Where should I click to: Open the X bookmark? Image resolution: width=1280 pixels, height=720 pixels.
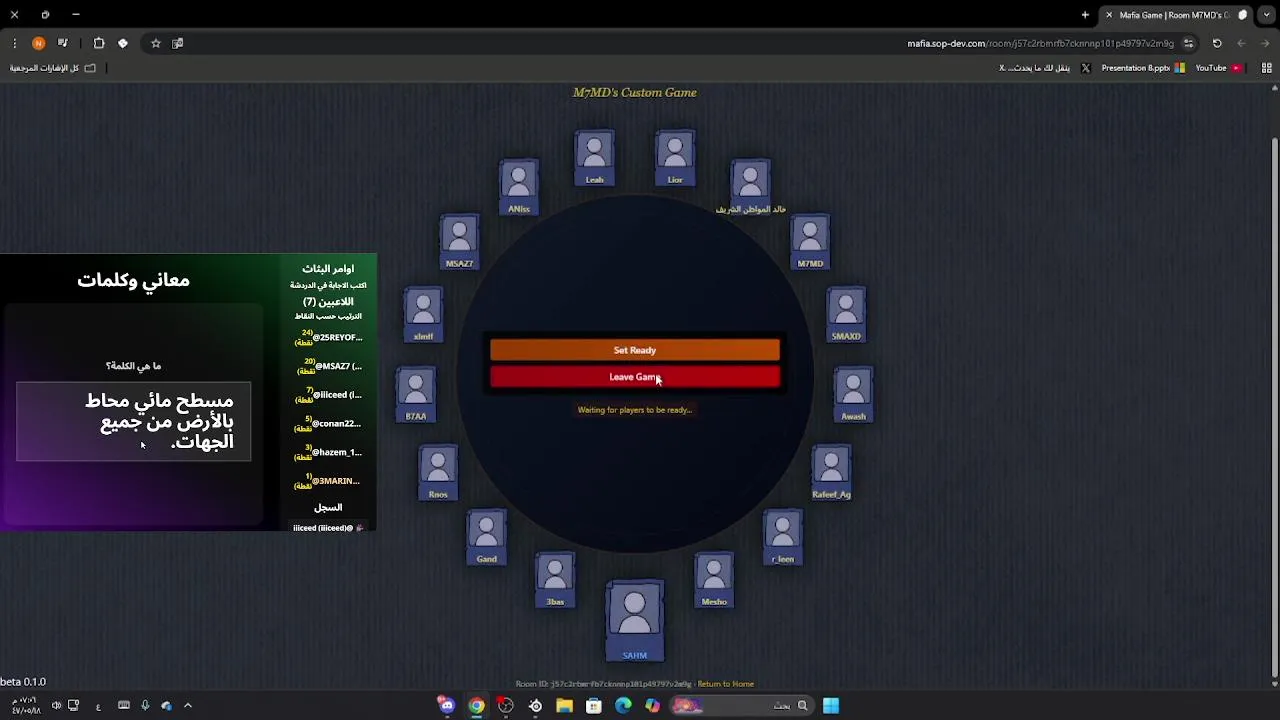(1045, 68)
